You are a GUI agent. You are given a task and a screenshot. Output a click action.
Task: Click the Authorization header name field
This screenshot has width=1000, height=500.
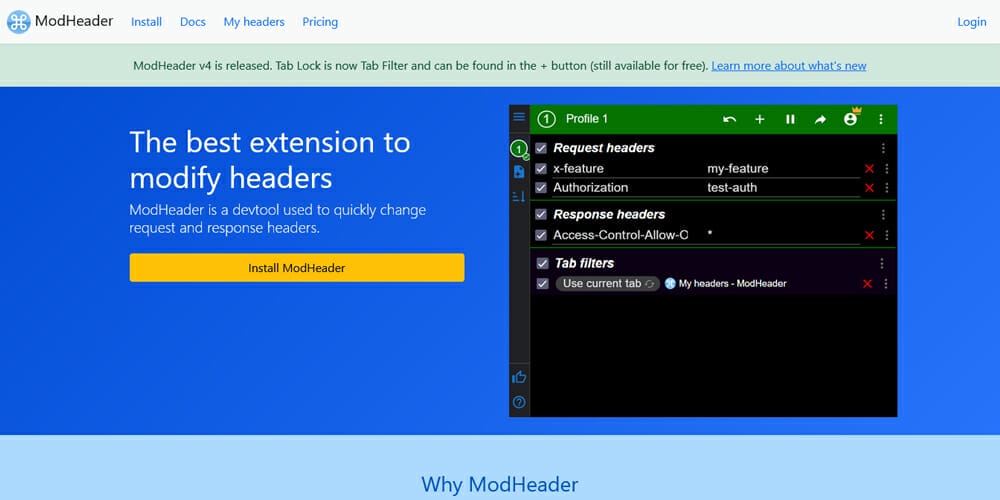[619, 188]
